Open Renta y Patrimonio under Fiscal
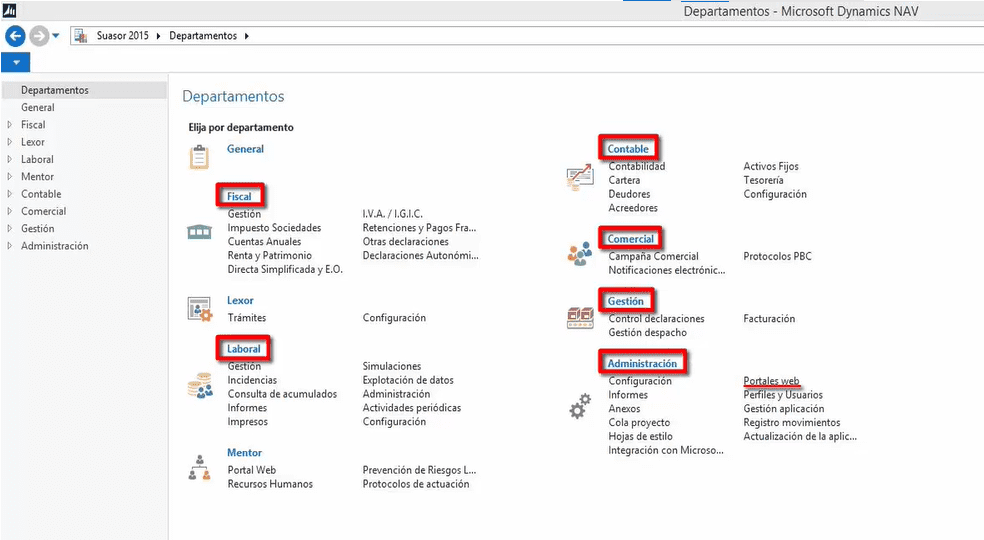Screen dimensions: 984x540 269,256
